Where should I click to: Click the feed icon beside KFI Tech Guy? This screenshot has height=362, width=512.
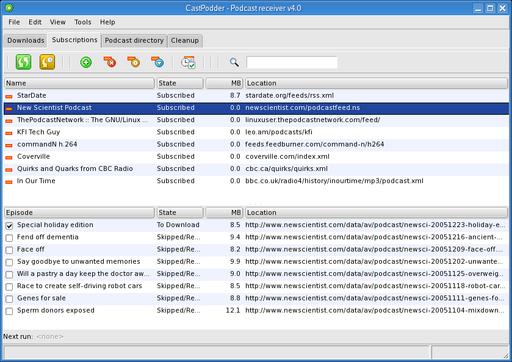pos(9,133)
